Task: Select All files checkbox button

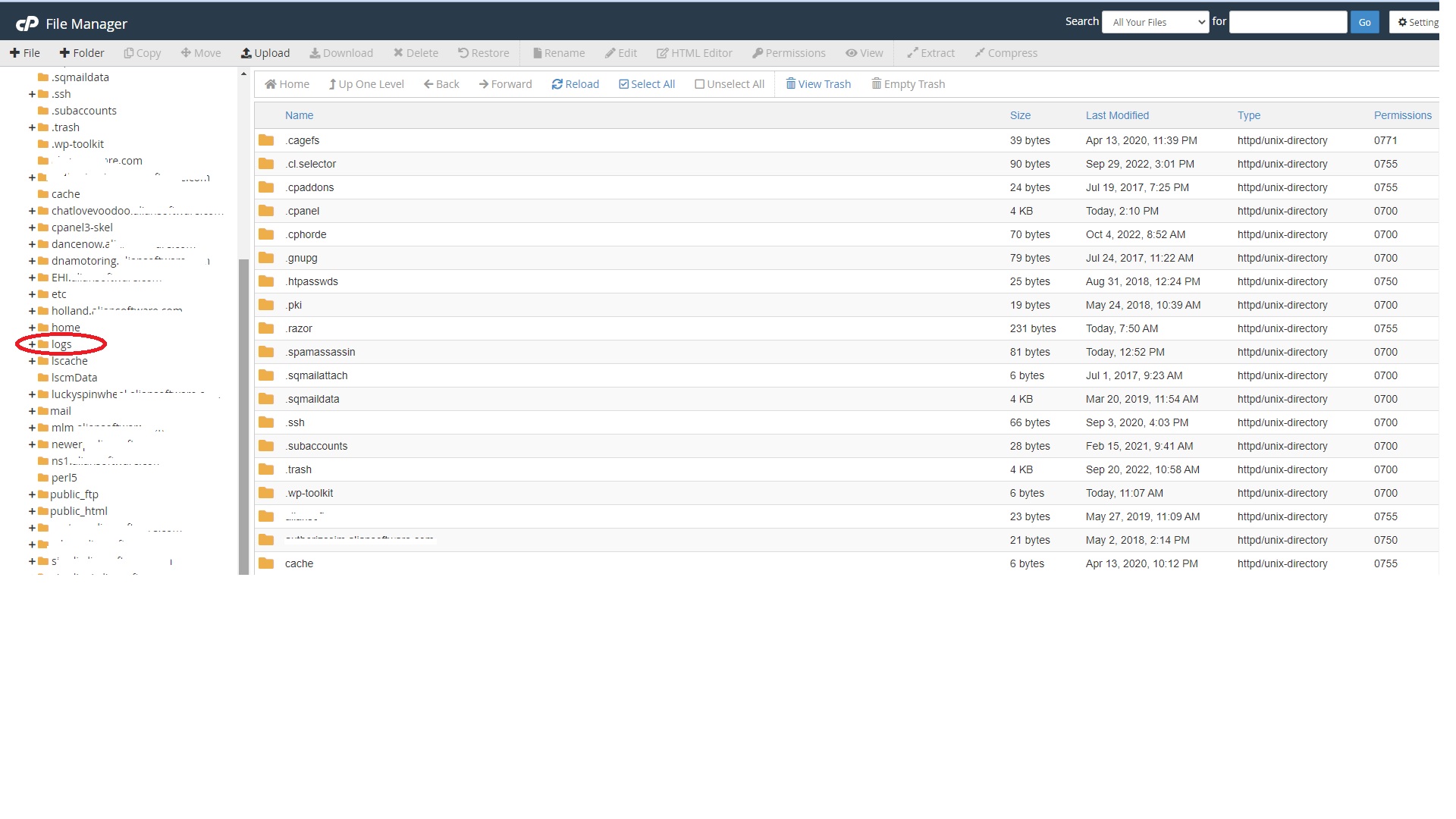Action: click(x=647, y=84)
